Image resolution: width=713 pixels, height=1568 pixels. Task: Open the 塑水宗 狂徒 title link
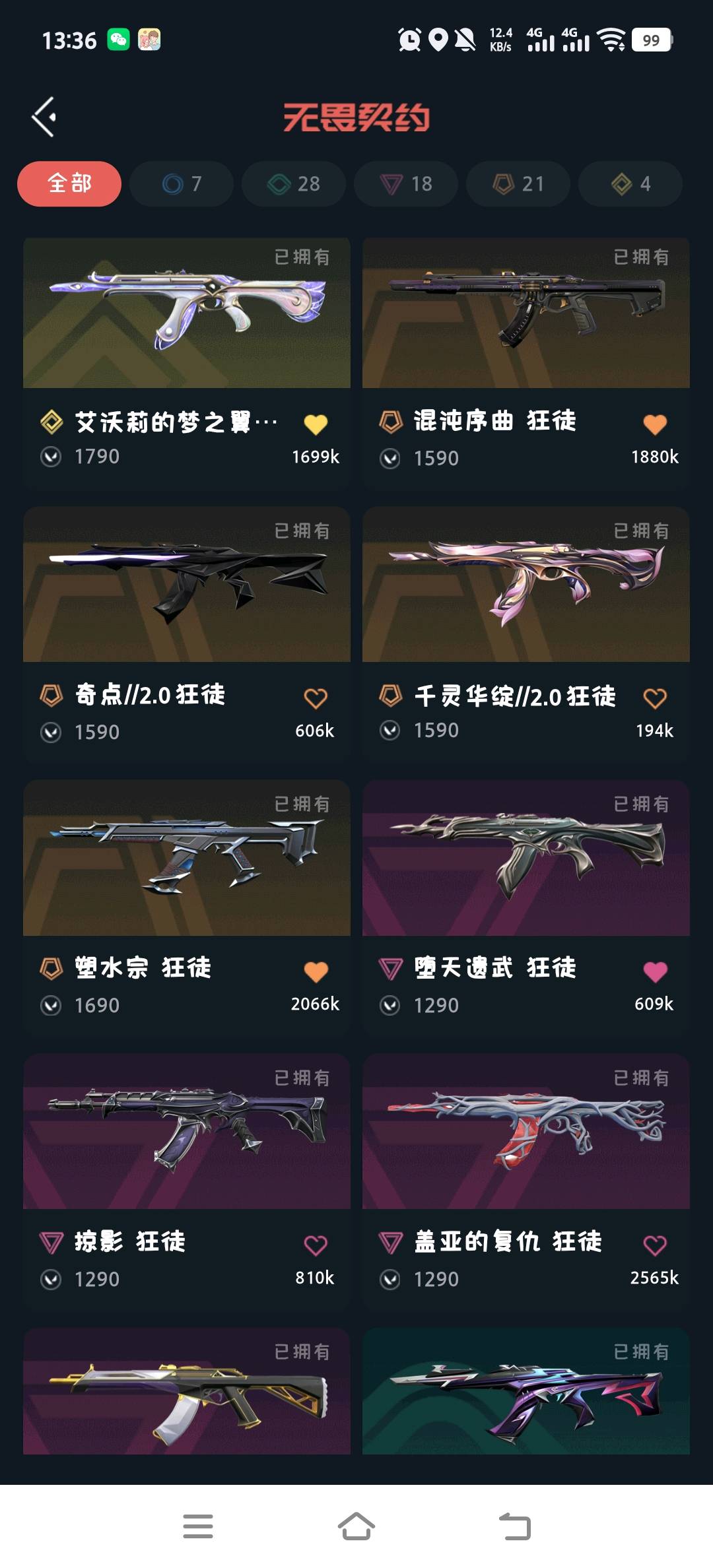click(x=143, y=968)
